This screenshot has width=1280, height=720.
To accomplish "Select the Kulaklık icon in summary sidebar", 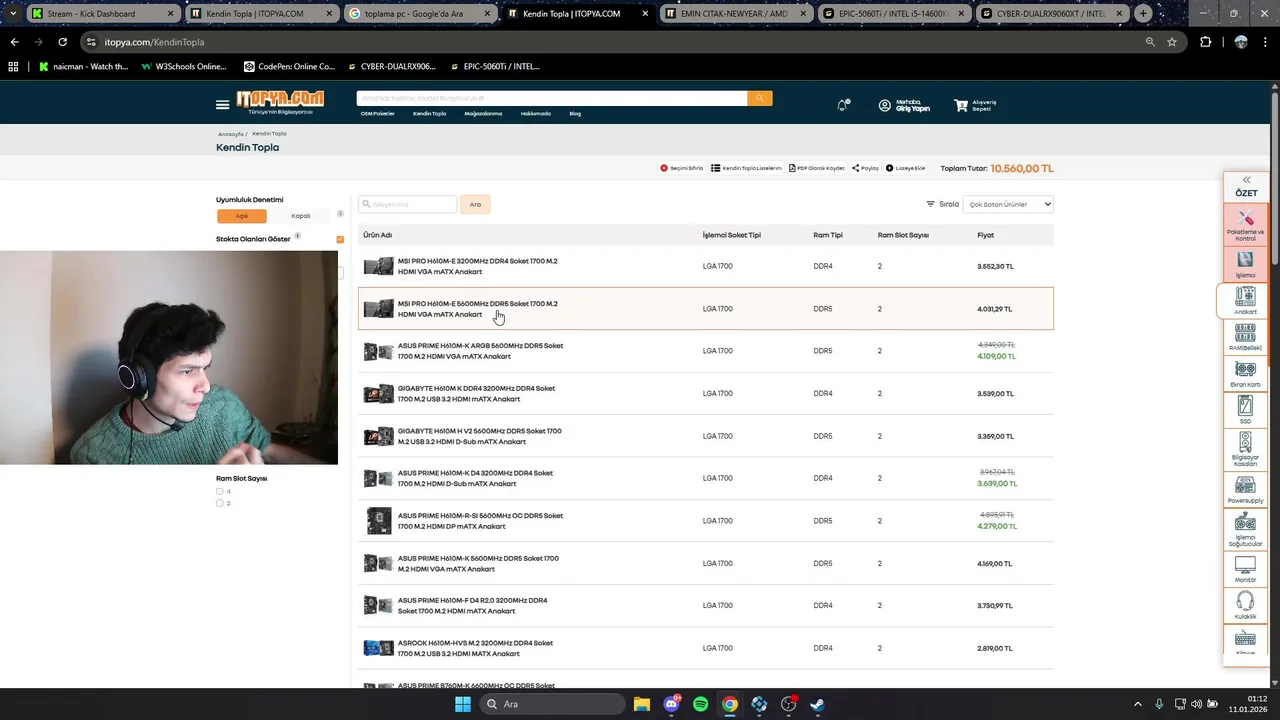I will tap(1245, 605).
